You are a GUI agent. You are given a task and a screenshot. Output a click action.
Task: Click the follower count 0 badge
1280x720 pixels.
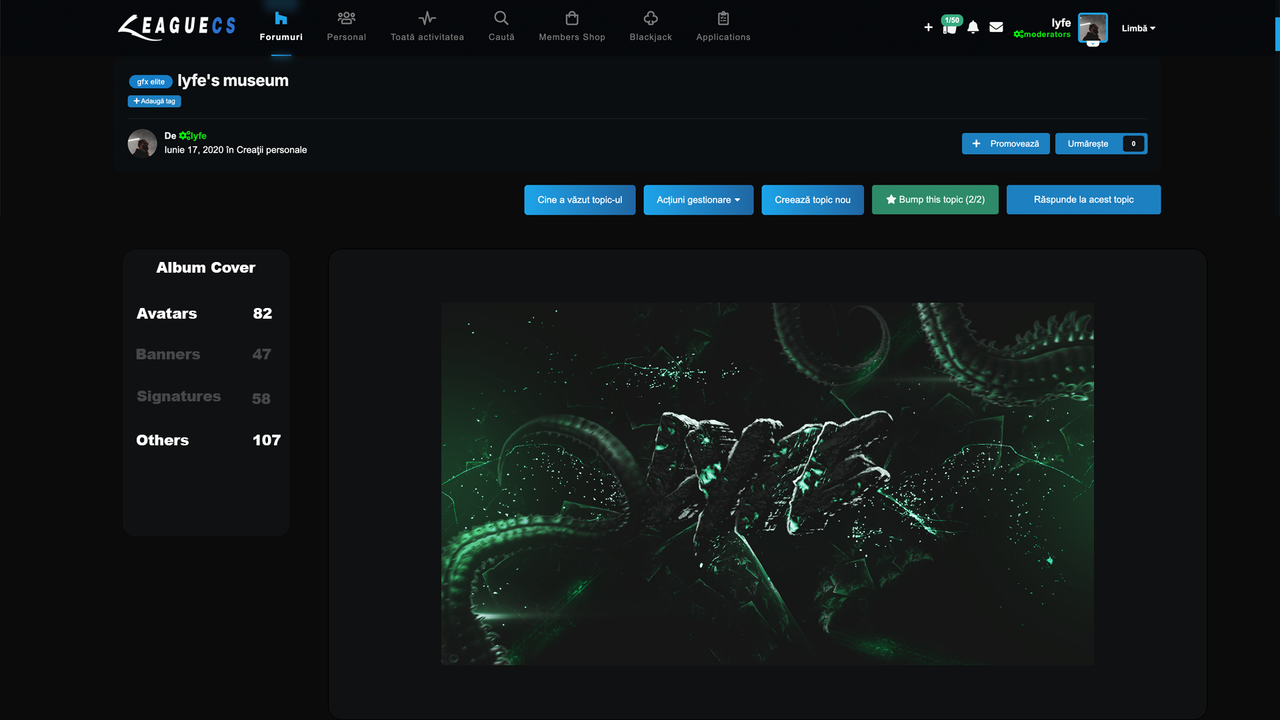[x=1133, y=144]
